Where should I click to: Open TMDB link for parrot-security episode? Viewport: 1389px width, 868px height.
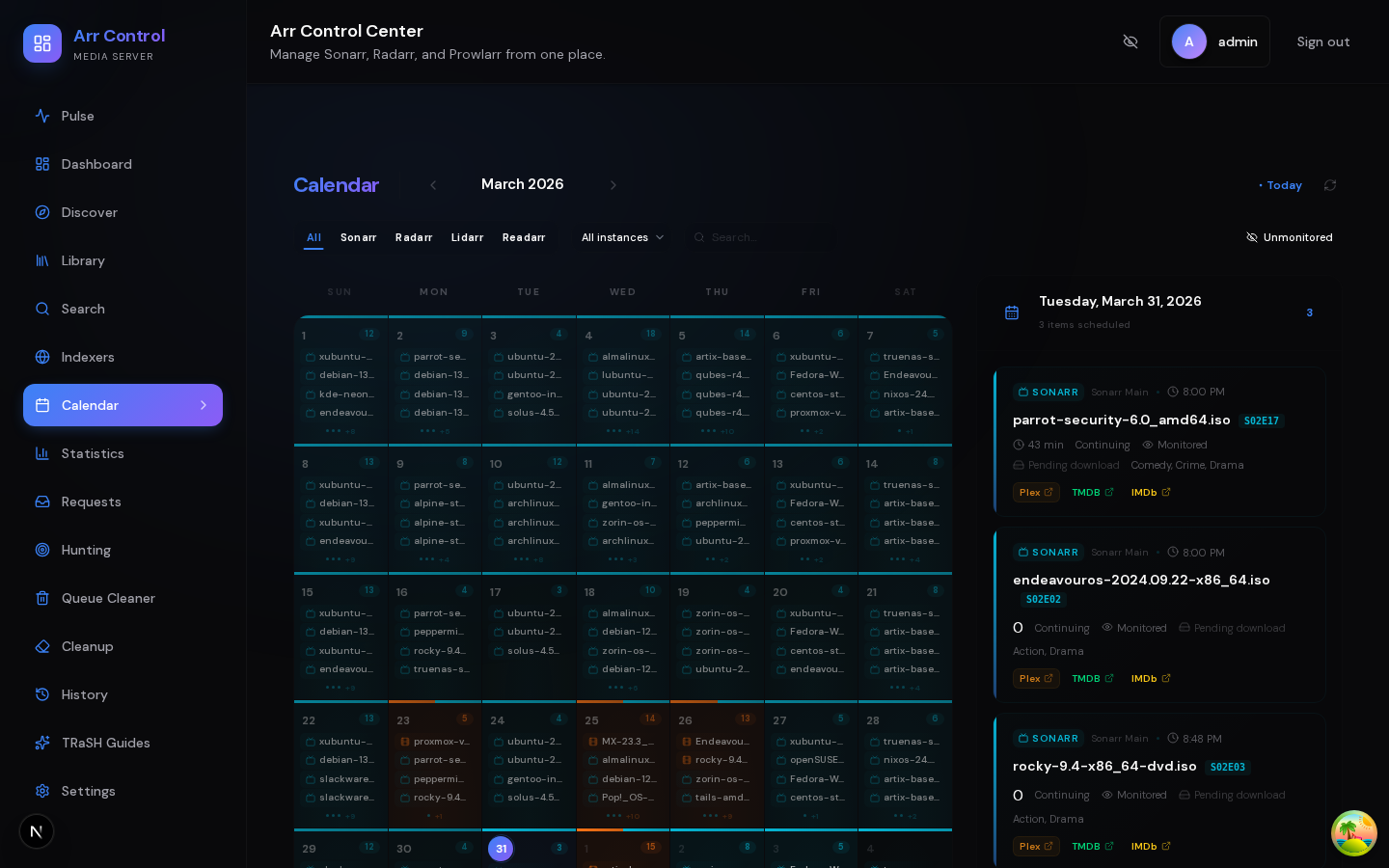pyautogui.click(x=1093, y=492)
